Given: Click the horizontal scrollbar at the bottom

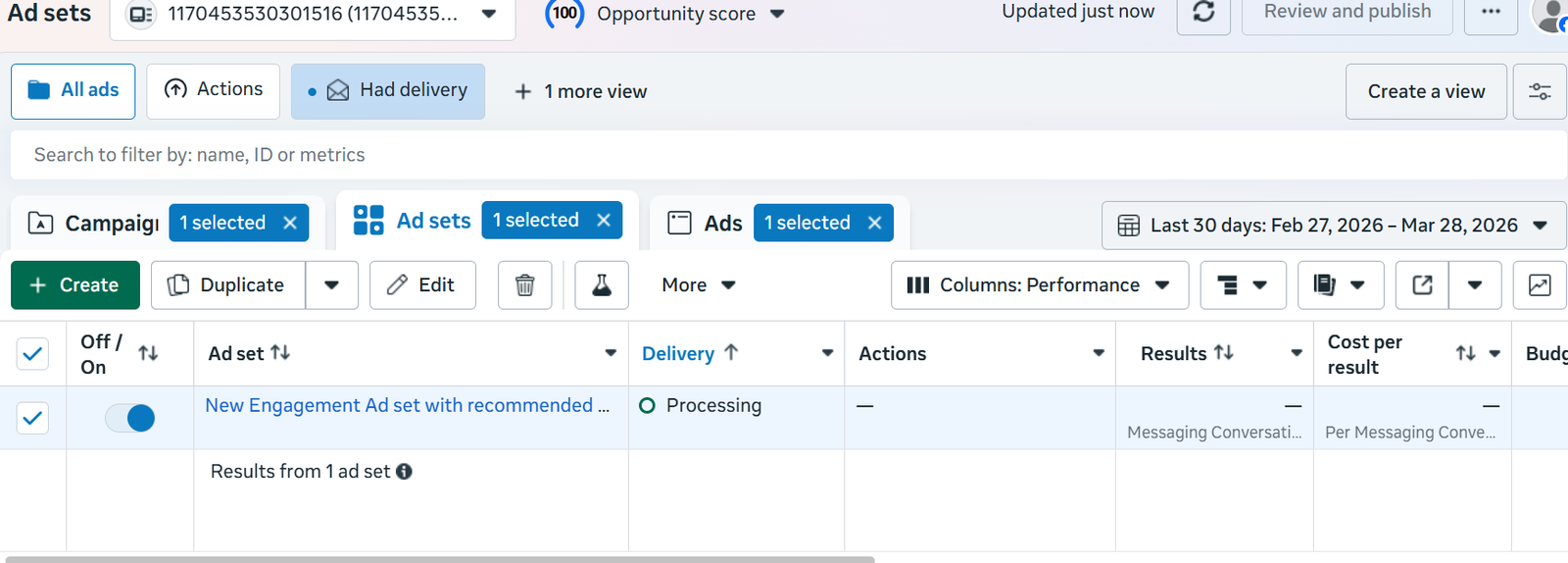Looking at the screenshot, I should click(439, 559).
